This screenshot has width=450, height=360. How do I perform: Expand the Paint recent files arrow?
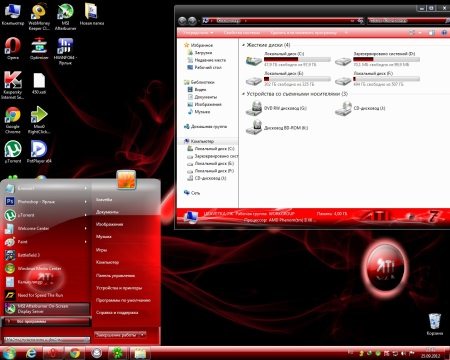pyautogui.click(x=86, y=242)
